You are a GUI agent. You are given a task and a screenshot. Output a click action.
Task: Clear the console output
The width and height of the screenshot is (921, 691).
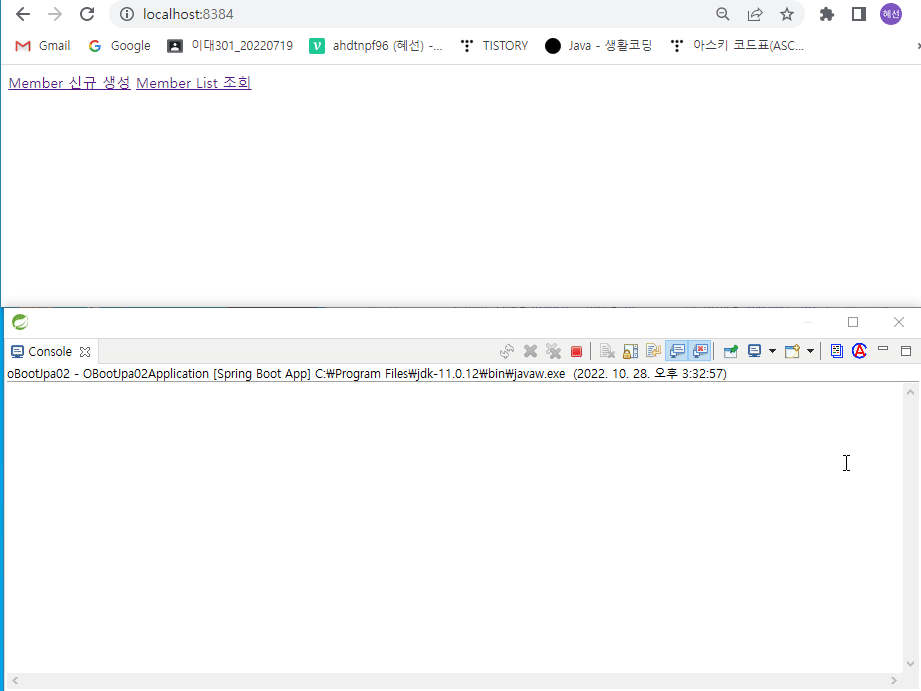click(607, 351)
